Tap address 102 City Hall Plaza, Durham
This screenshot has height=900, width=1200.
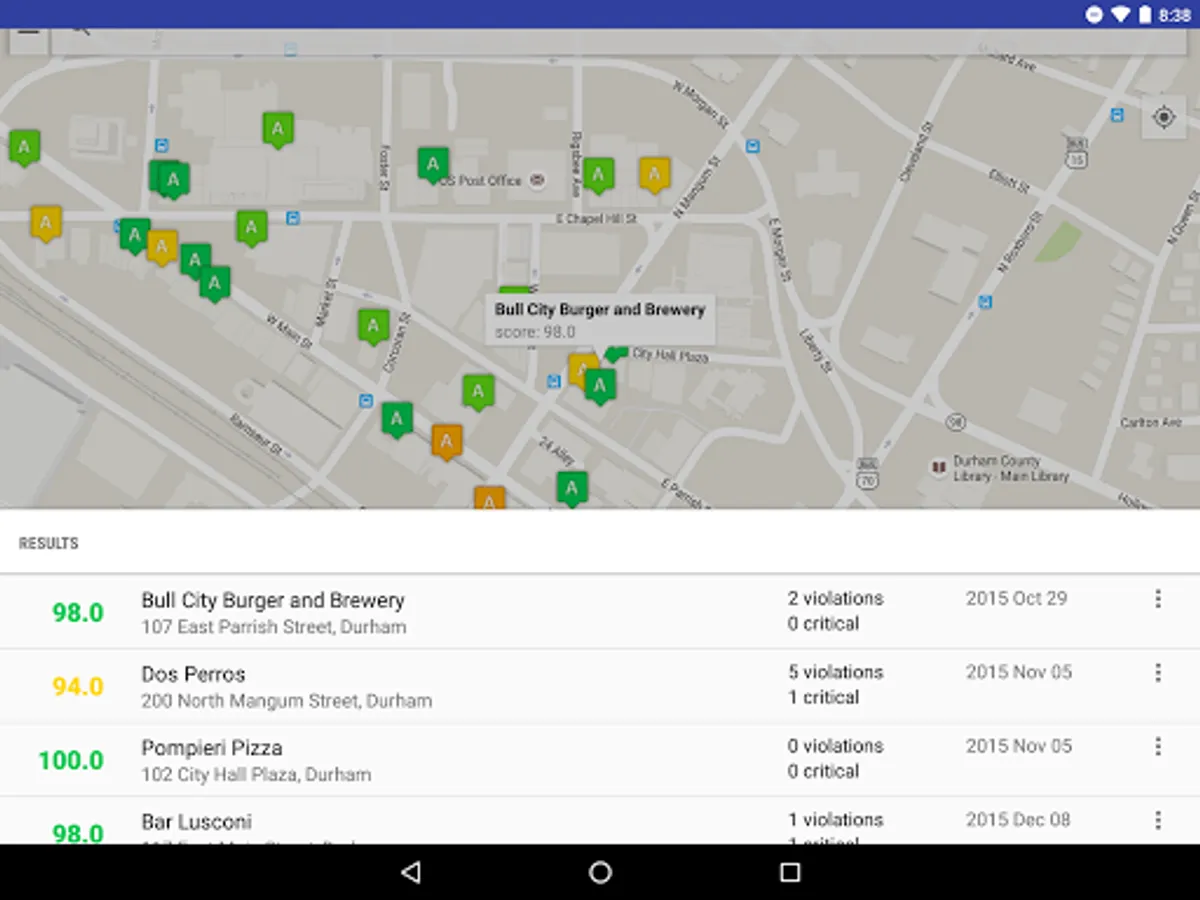[x=256, y=775]
